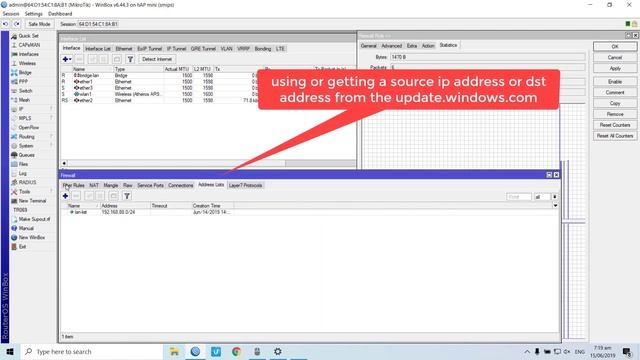640x360 pixels.
Task: Click the Reset All Counters button
Action: (x=615, y=136)
